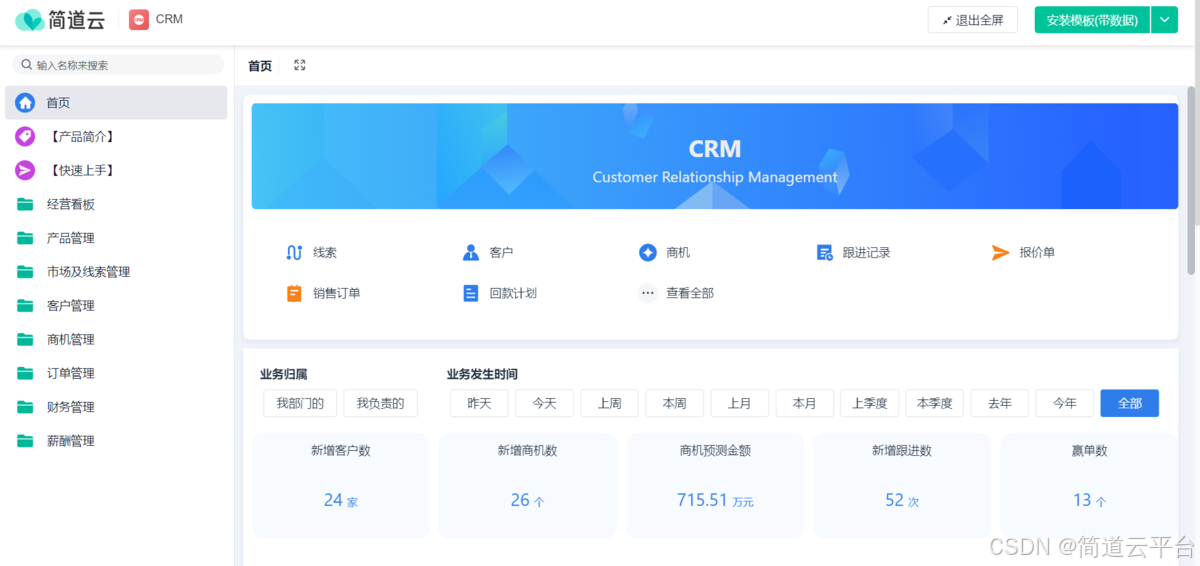
Task: Click the 销售订单 clipboard icon
Action: point(294,293)
